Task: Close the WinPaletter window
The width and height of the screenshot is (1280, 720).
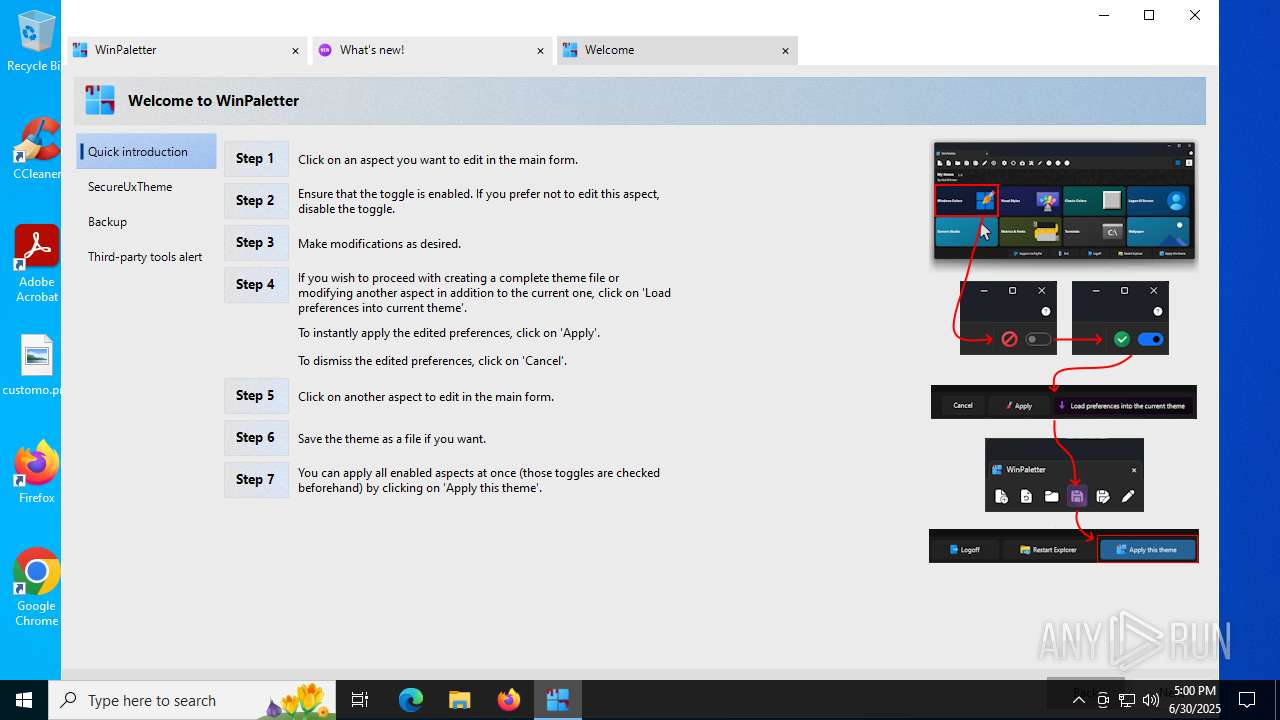Action: [x=1195, y=15]
